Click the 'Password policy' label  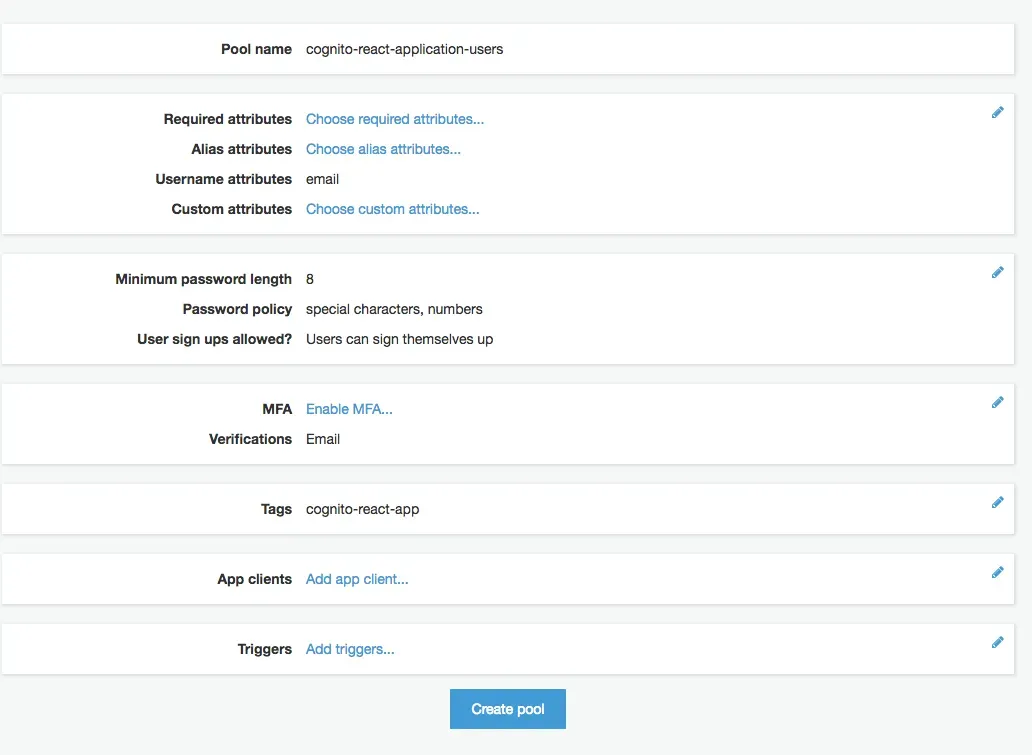pos(237,309)
